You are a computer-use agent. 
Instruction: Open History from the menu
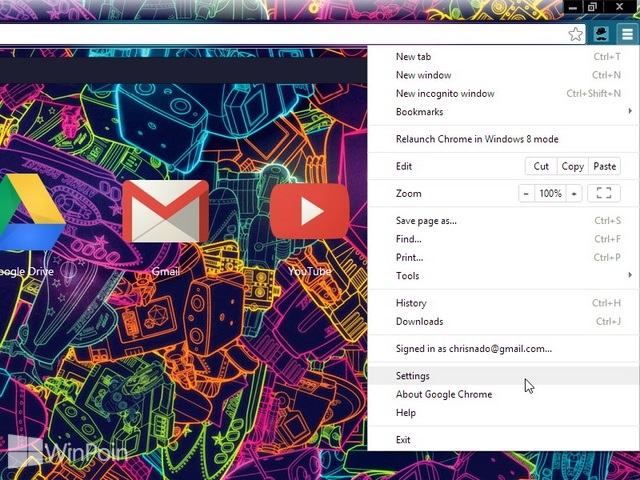pos(504,303)
